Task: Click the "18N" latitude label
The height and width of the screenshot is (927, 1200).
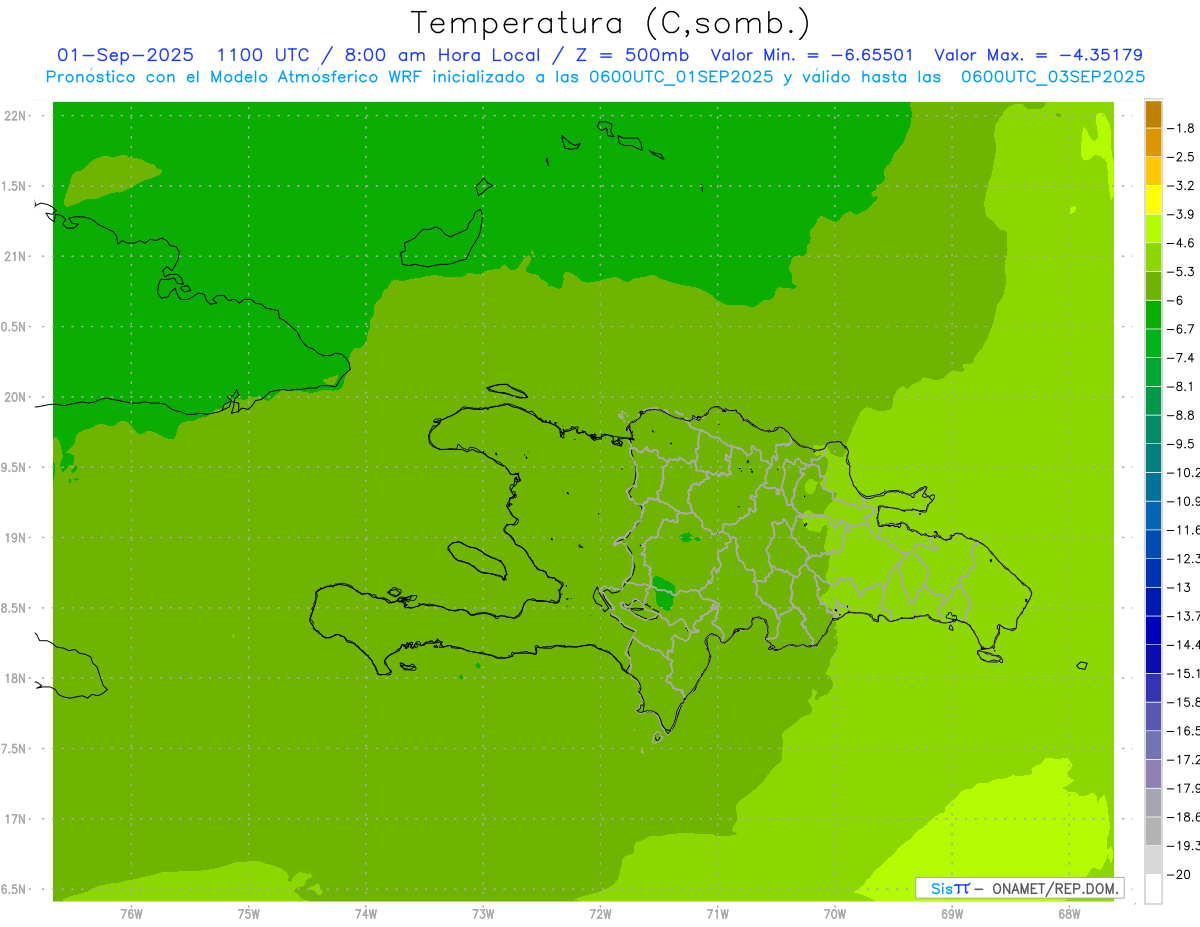Action: click(16, 678)
